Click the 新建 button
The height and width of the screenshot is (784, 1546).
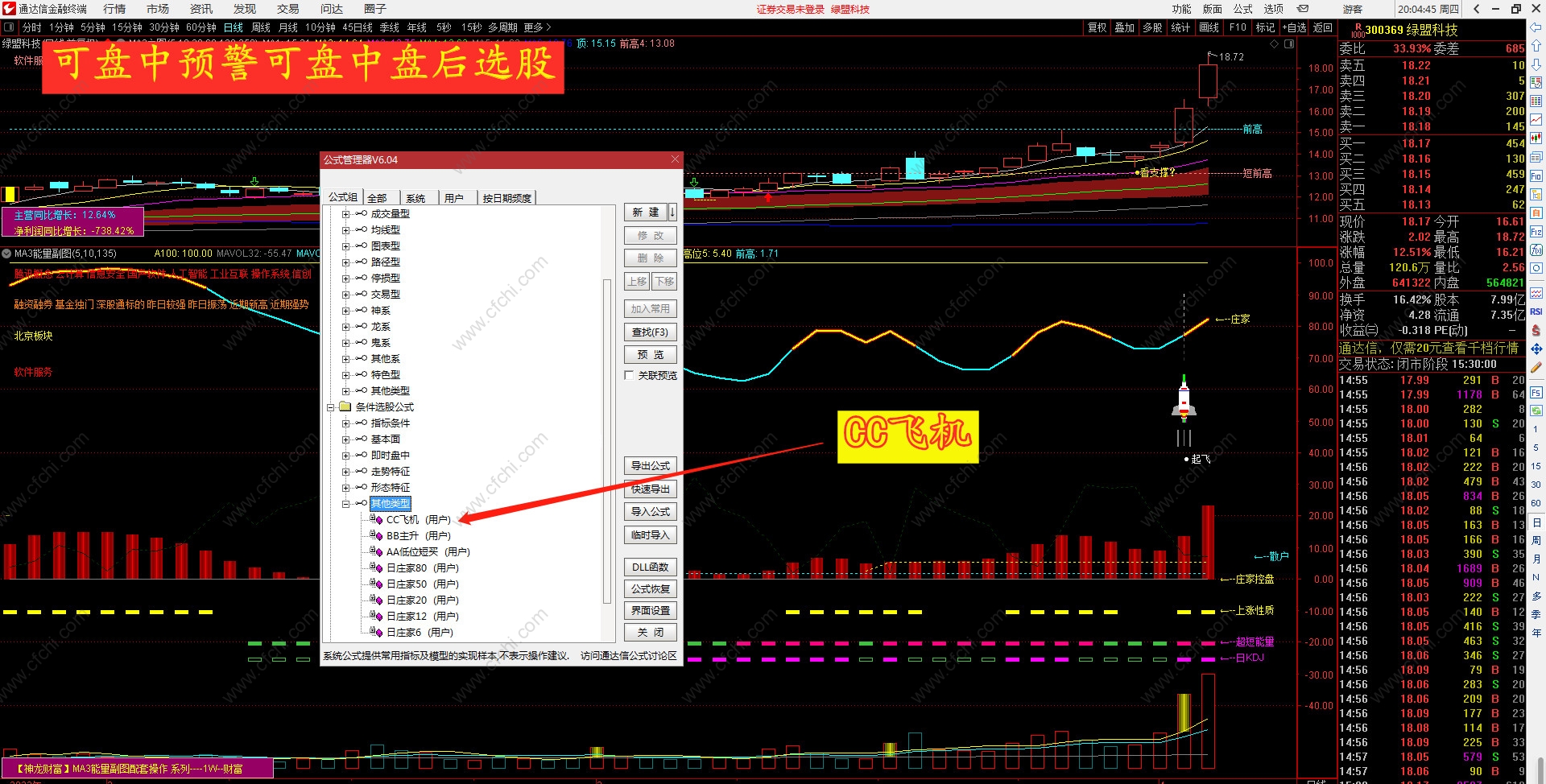646,213
